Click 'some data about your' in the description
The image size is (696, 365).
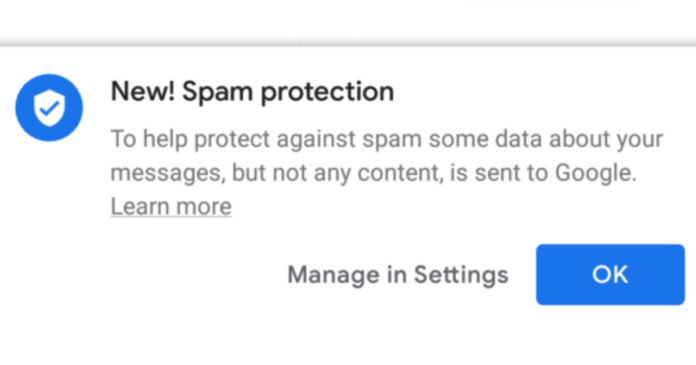point(546,139)
